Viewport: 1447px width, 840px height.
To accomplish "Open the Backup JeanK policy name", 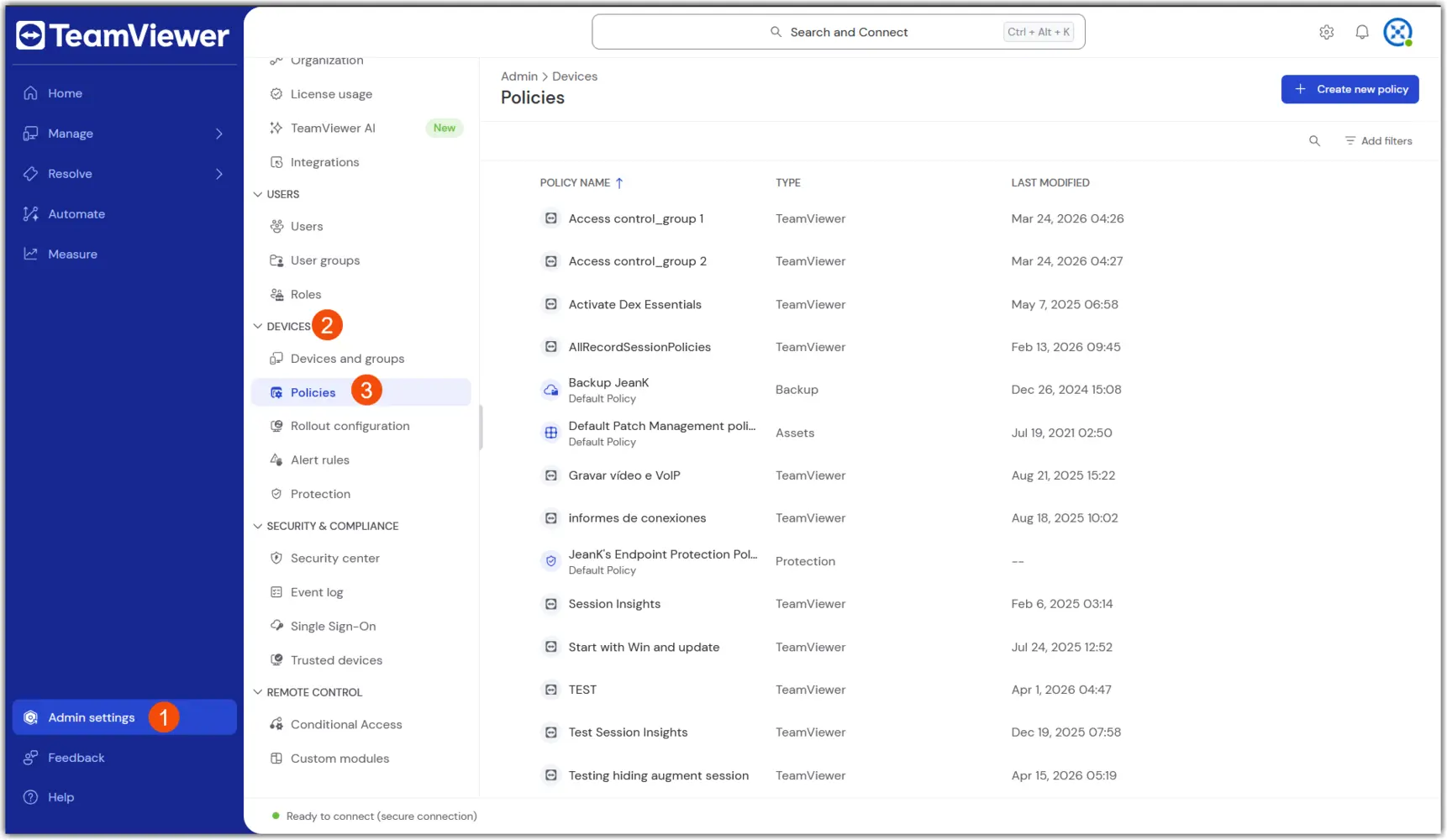I will [x=608, y=383].
